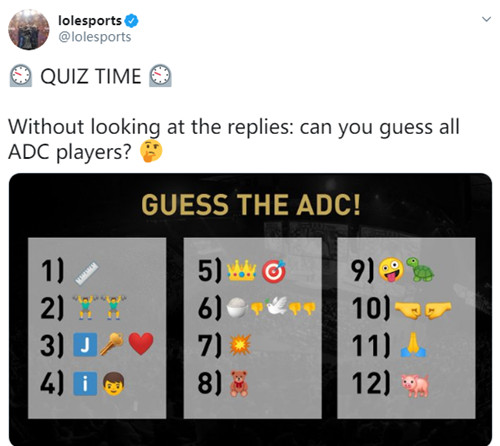Click the red heart emoji in clue 3
This screenshot has width=500, height=446.
[x=141, y=344]
